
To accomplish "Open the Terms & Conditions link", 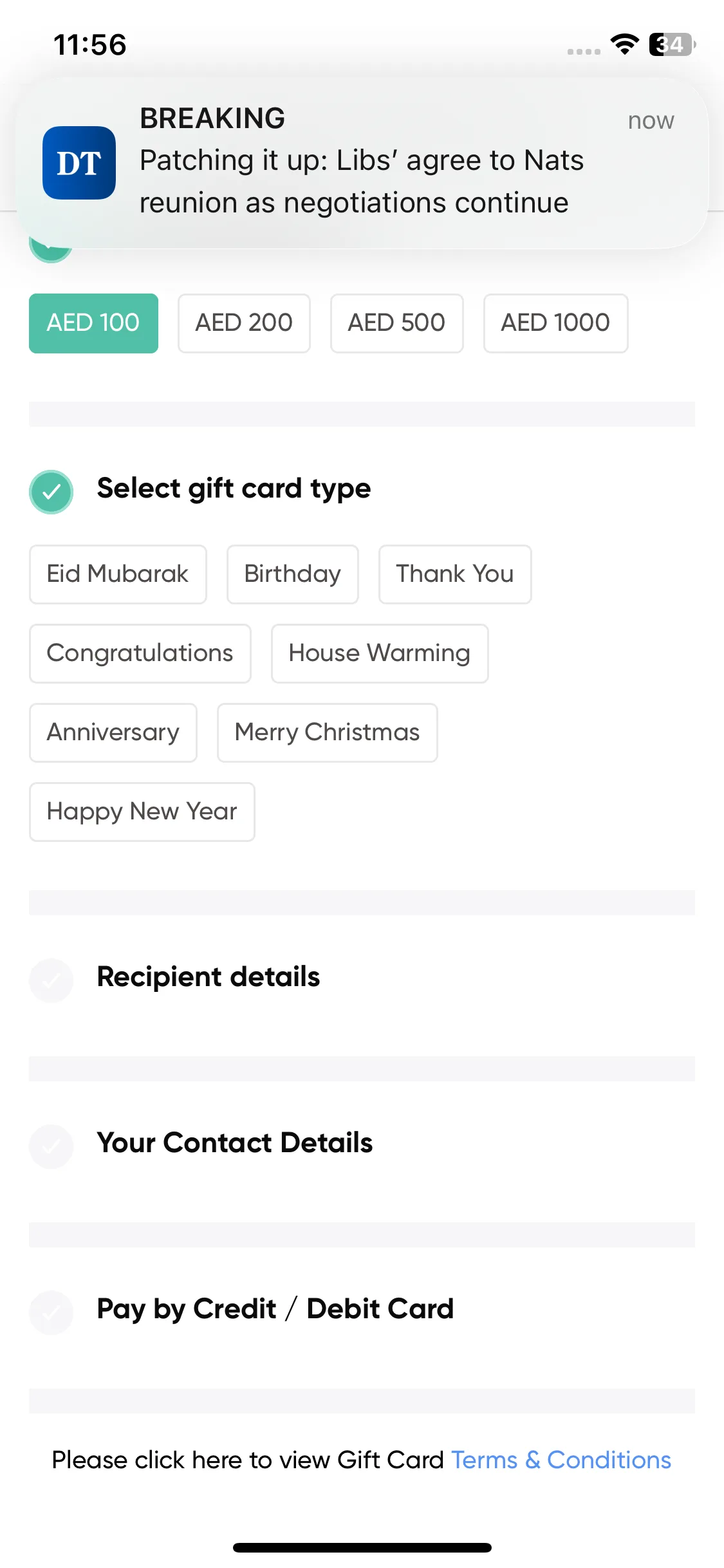I will 561,1460.
